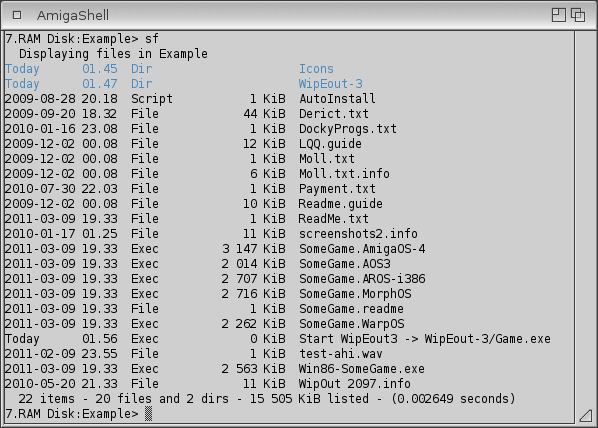Screen dimensions: 598x428
Task: Click the 3 147 KiB size value
Action: click(x=254, y=249)
